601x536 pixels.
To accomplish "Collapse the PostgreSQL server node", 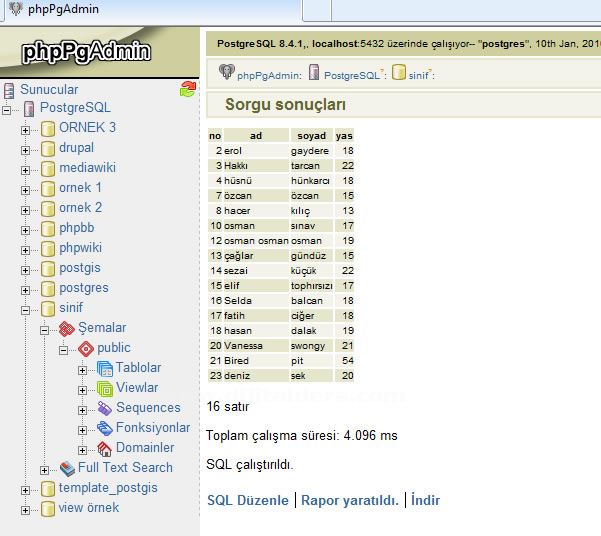I will click(x=7, y=110).
